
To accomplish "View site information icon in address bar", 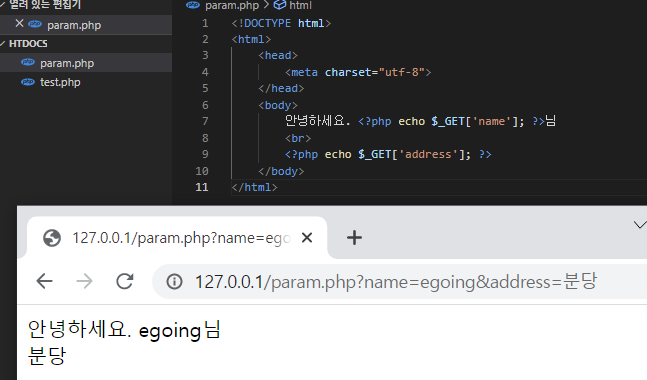I will coord(174,282).
